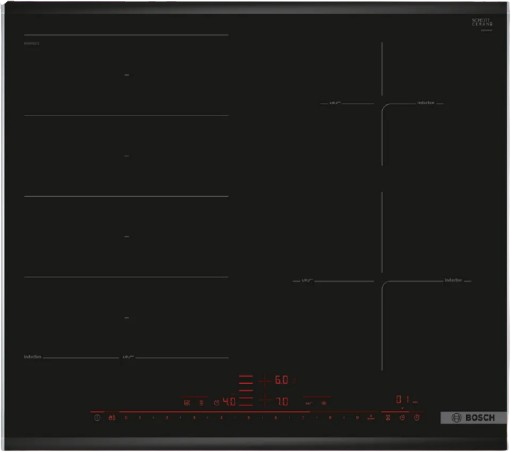This screenshot has width=531, height=470.
Task: Set power level 5 on the slider scale
Action: 249,418
